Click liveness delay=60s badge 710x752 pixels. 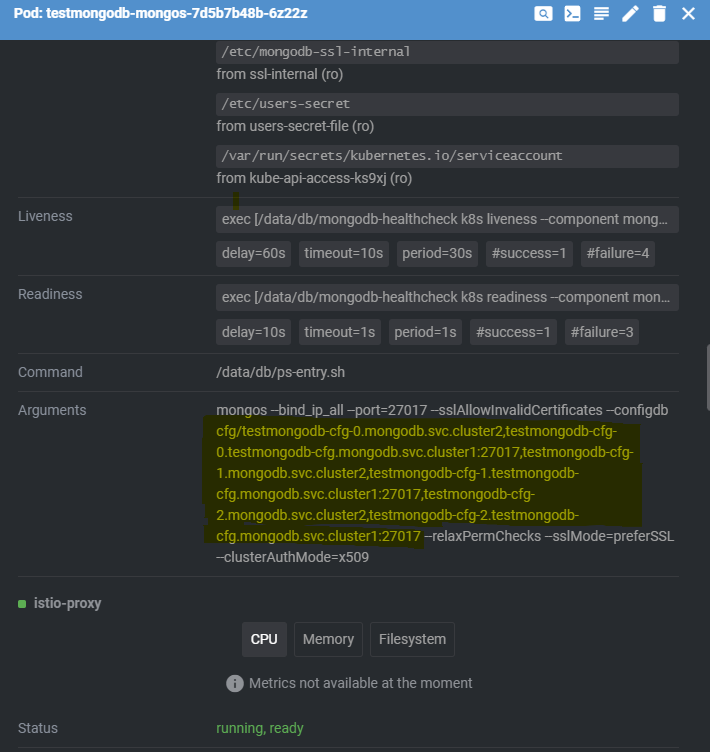[x=253, y=253]
